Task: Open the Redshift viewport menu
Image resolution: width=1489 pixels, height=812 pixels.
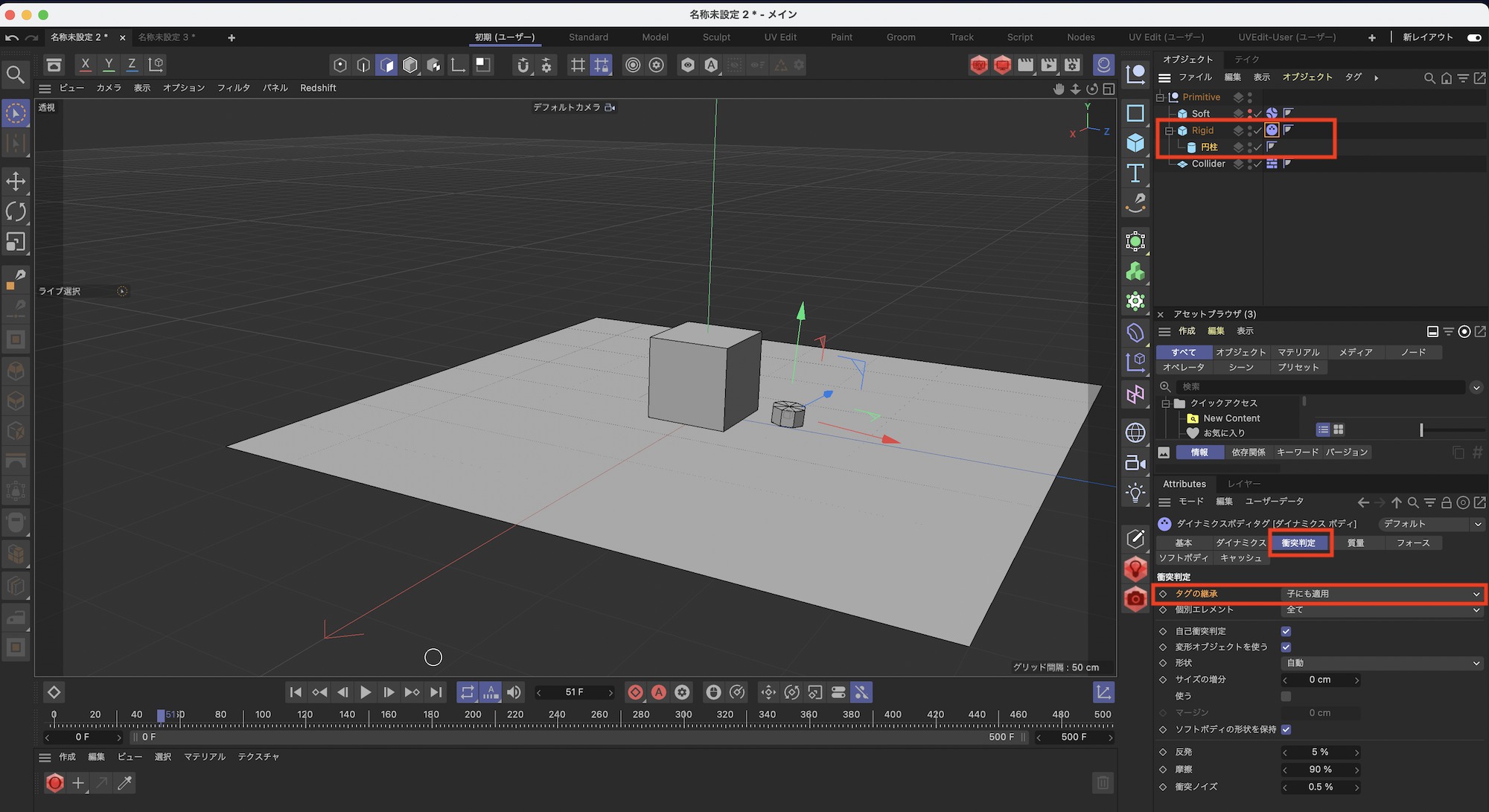Action: point(318,88)
